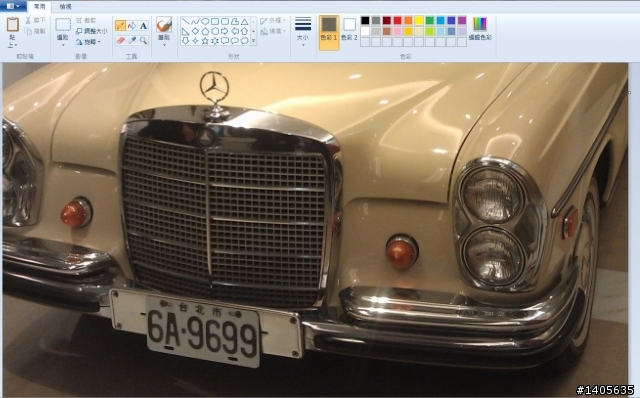
Task: Activate the 色彩 1 (Color 1) selector
Action: pos(329,33)
